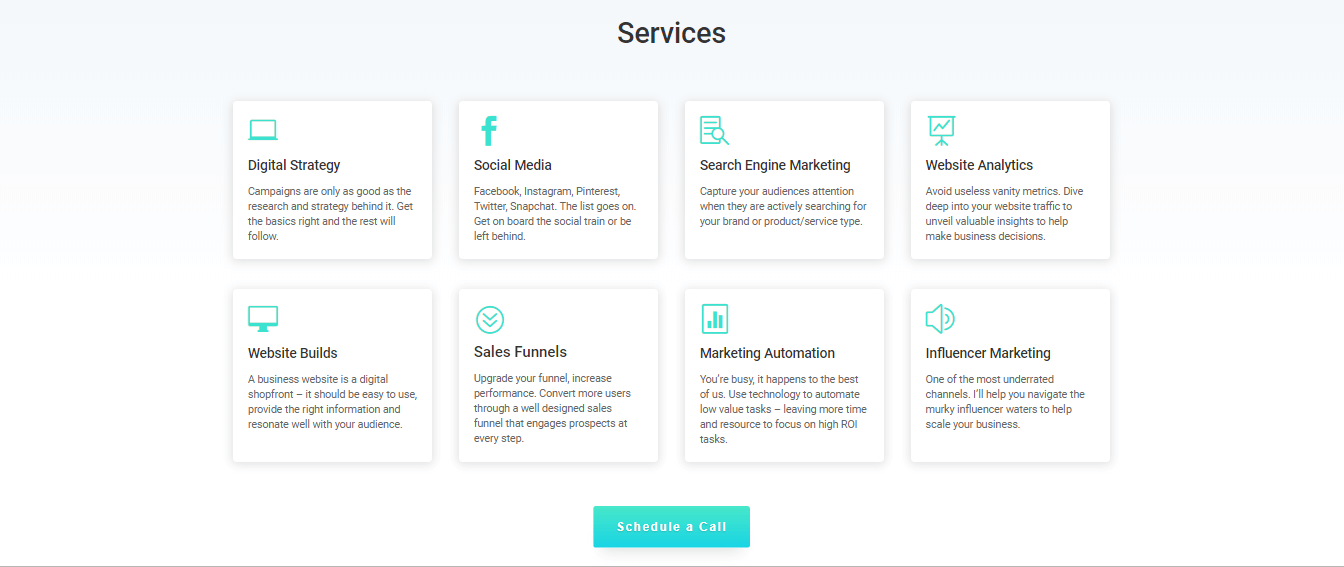Choose the Sales Funnels heading
Screen dimensions: 1344x567
point(520,352)
